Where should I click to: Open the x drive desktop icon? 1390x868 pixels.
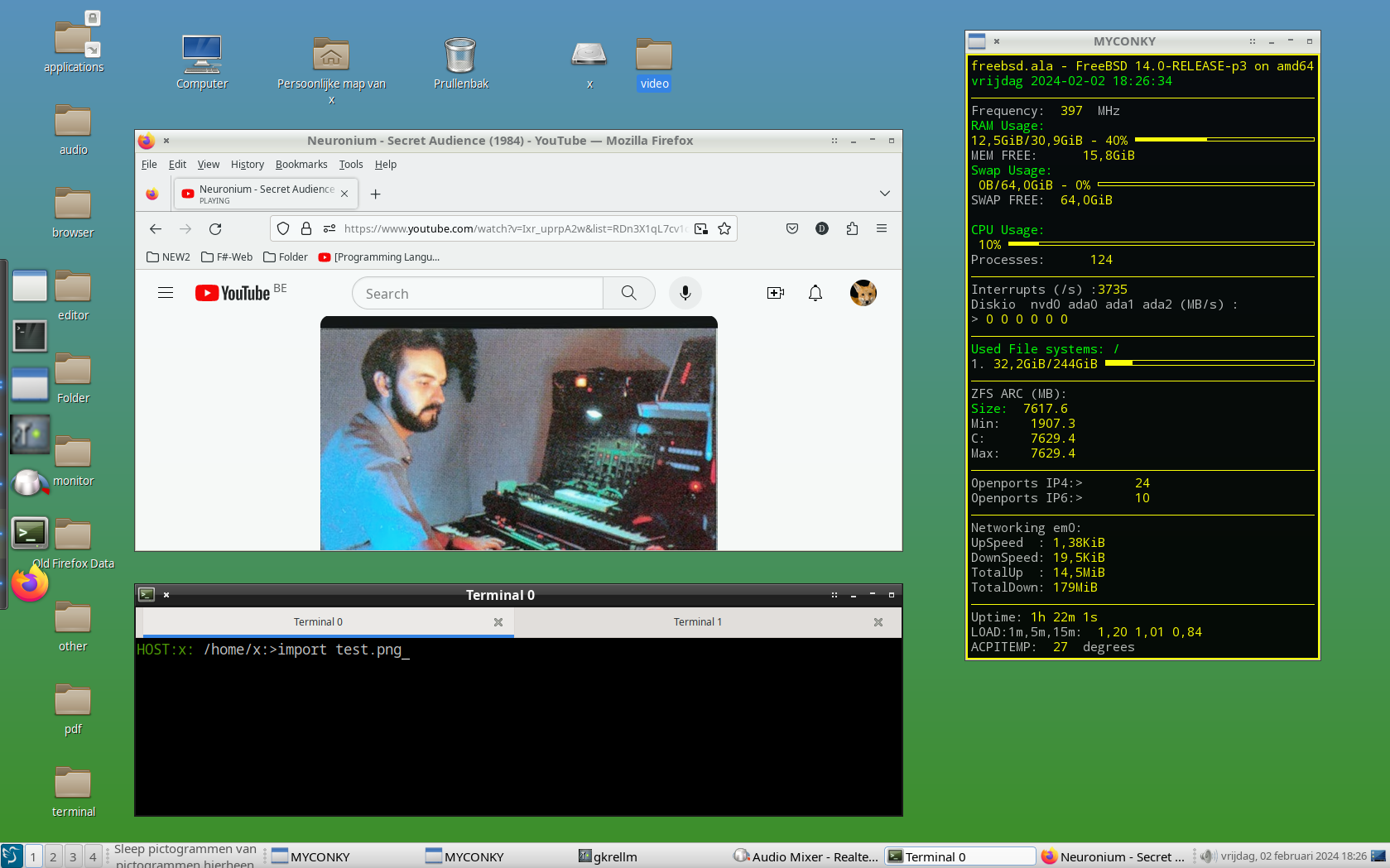(x=589, y=63)
